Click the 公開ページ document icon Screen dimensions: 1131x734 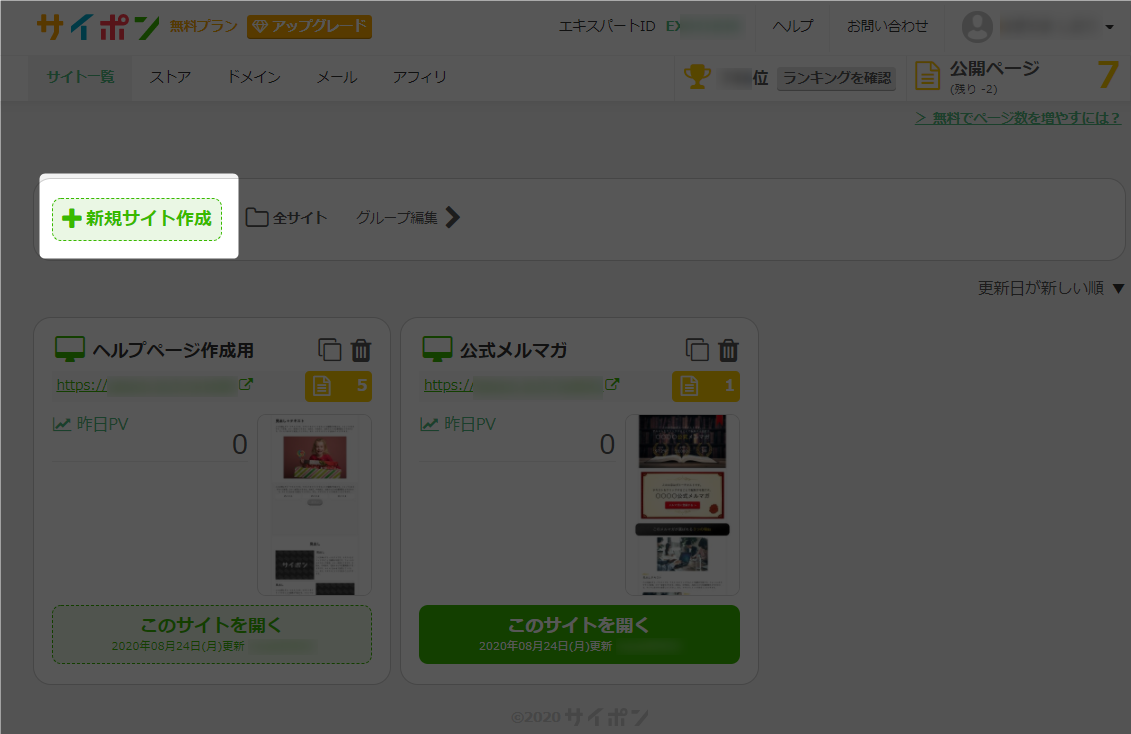(928, 76)
